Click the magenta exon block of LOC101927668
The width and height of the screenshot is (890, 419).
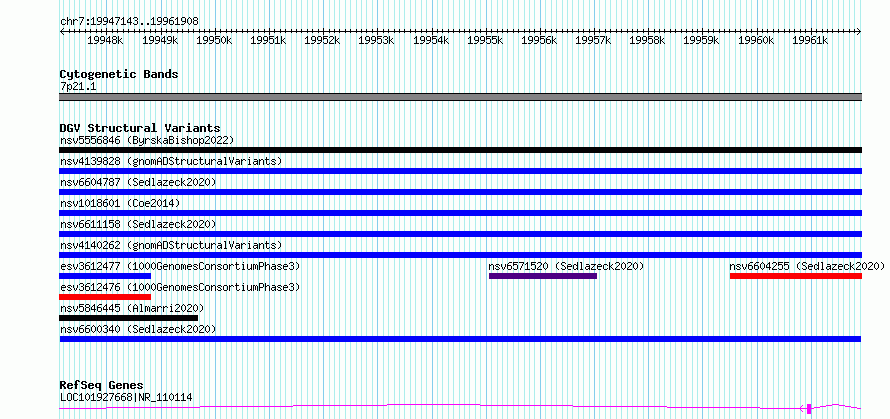(x=809, y=408)
